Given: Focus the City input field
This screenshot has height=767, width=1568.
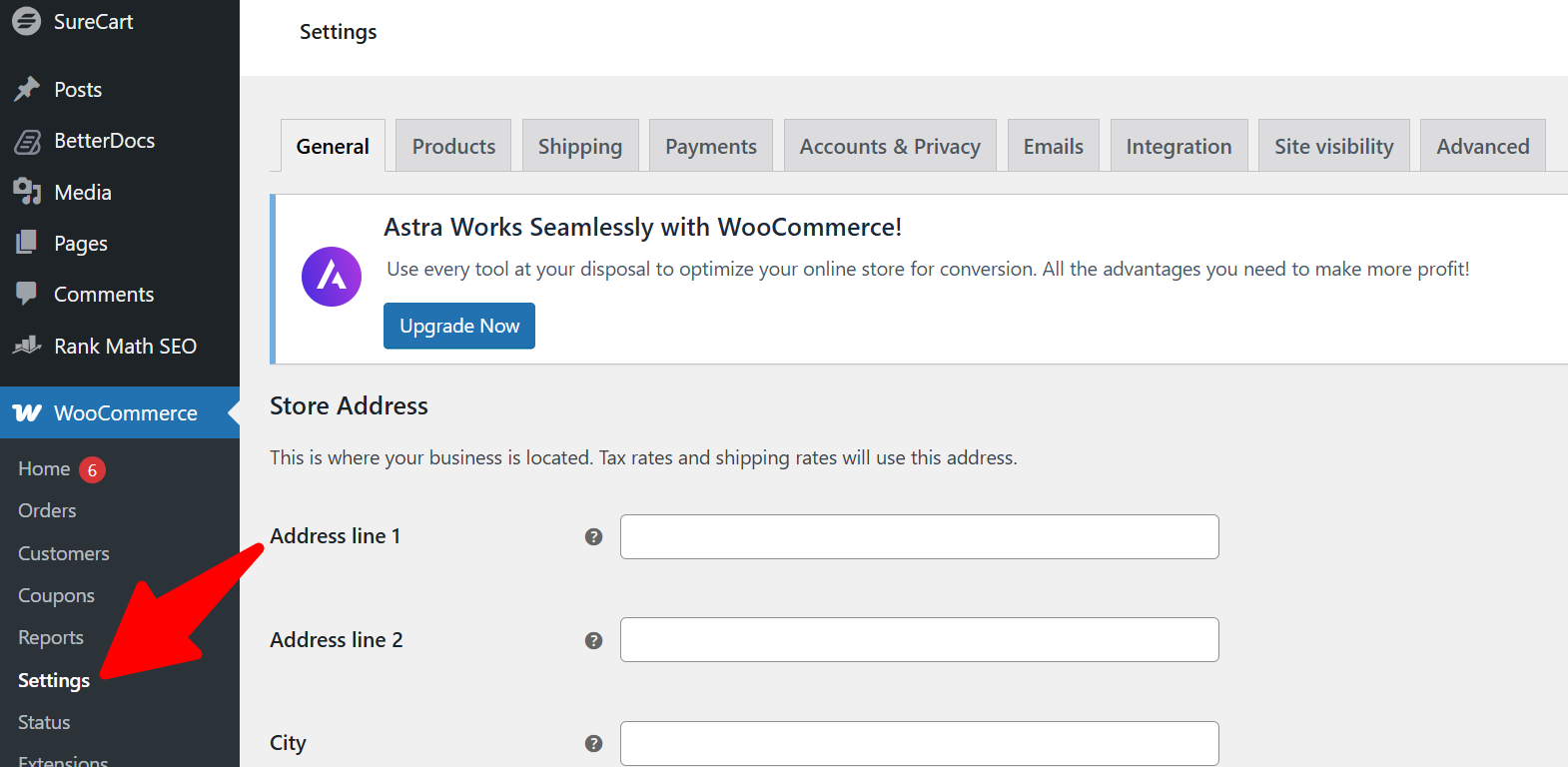Looking at the screenshot, I should [919, 743].
